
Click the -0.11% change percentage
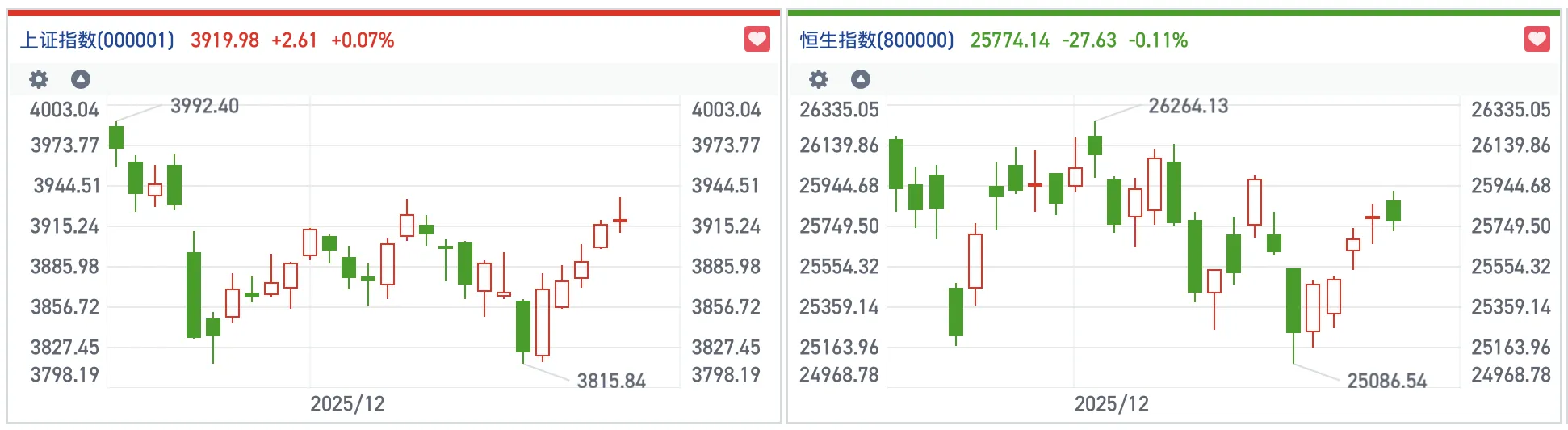(1158, 40)
